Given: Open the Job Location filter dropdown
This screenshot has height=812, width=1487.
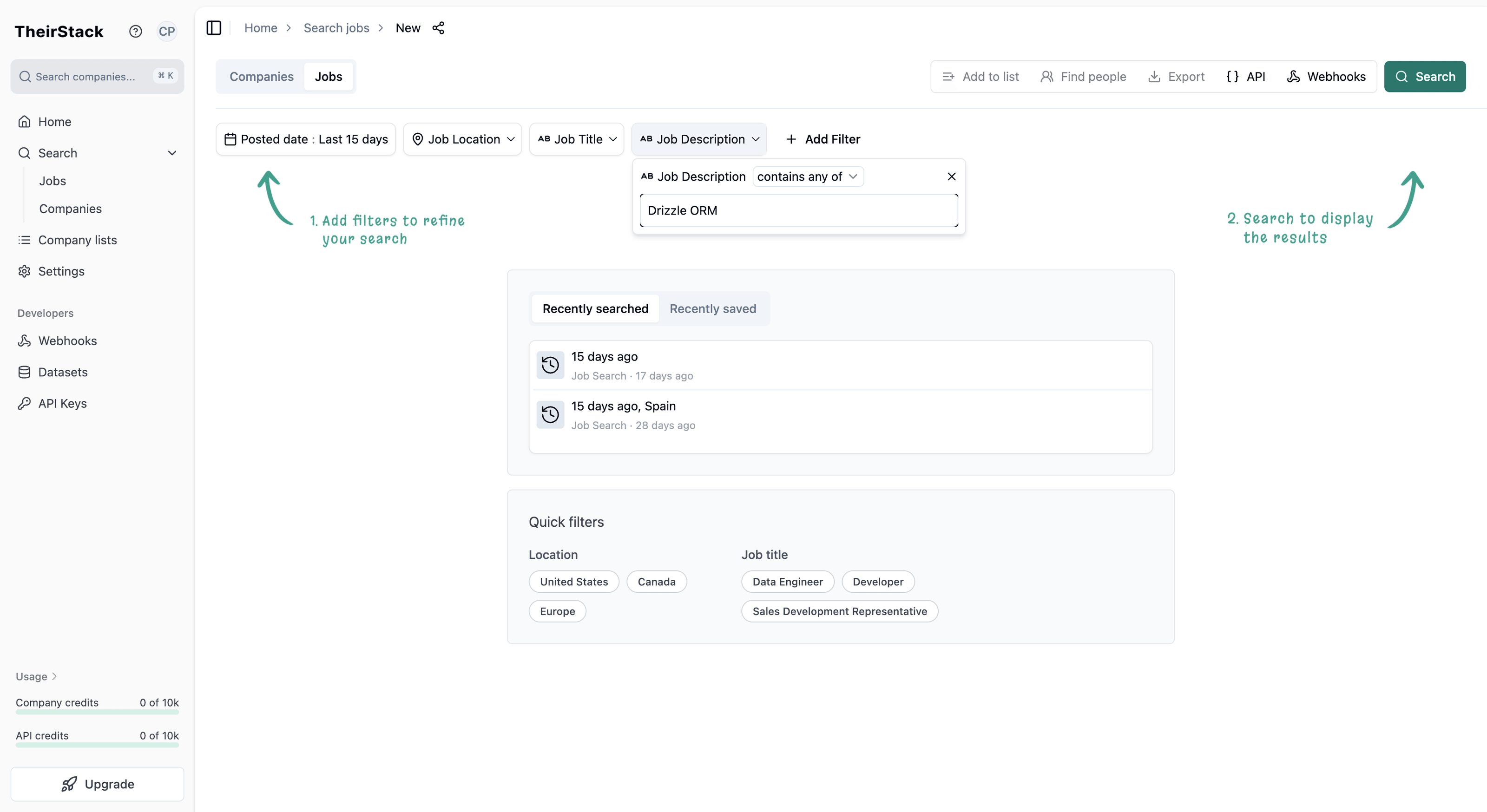Looking at the screenshot, I should pos(462,138).
